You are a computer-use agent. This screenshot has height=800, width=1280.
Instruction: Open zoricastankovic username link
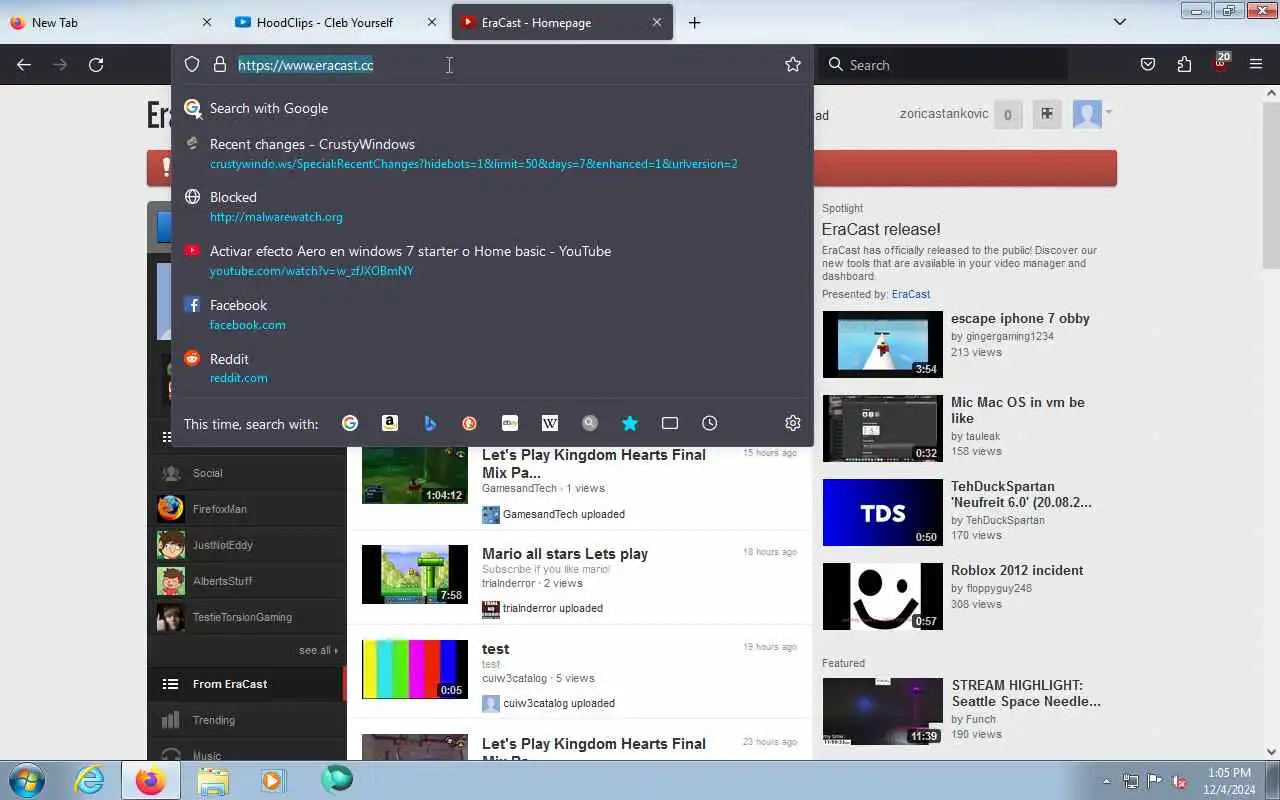pos(944,114)
